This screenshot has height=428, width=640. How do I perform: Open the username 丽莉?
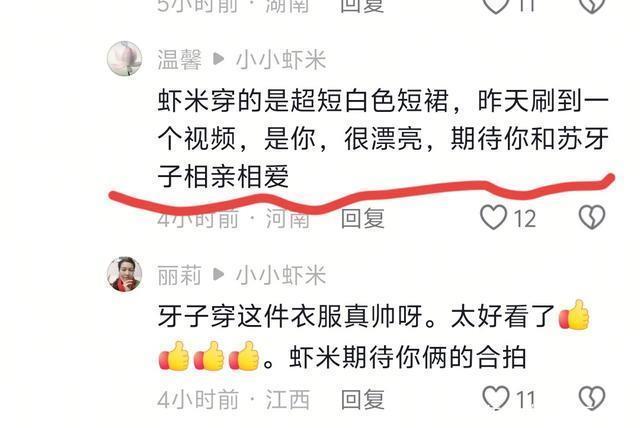tap(180, 275)
